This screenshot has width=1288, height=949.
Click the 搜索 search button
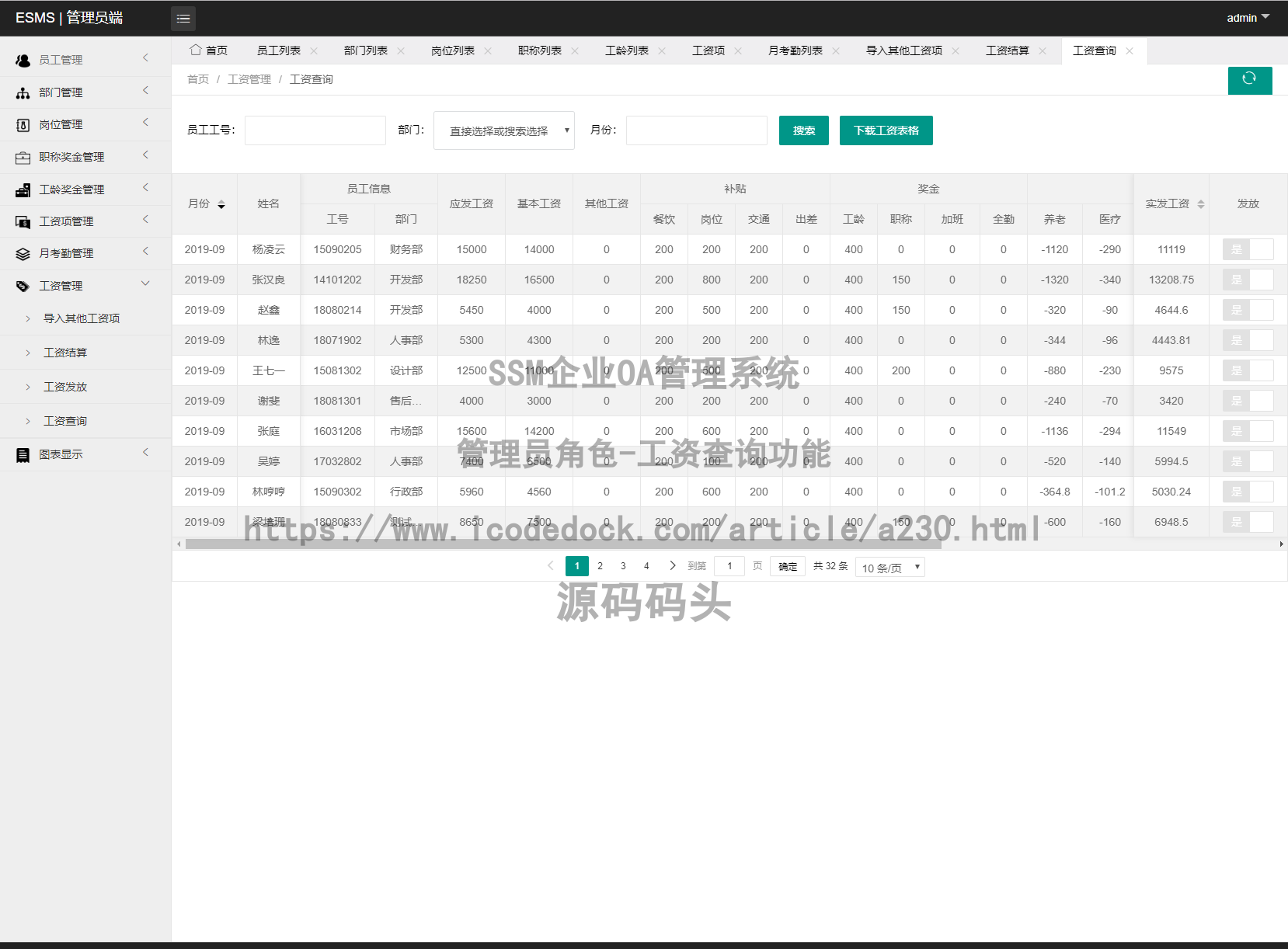pos(803,130)
